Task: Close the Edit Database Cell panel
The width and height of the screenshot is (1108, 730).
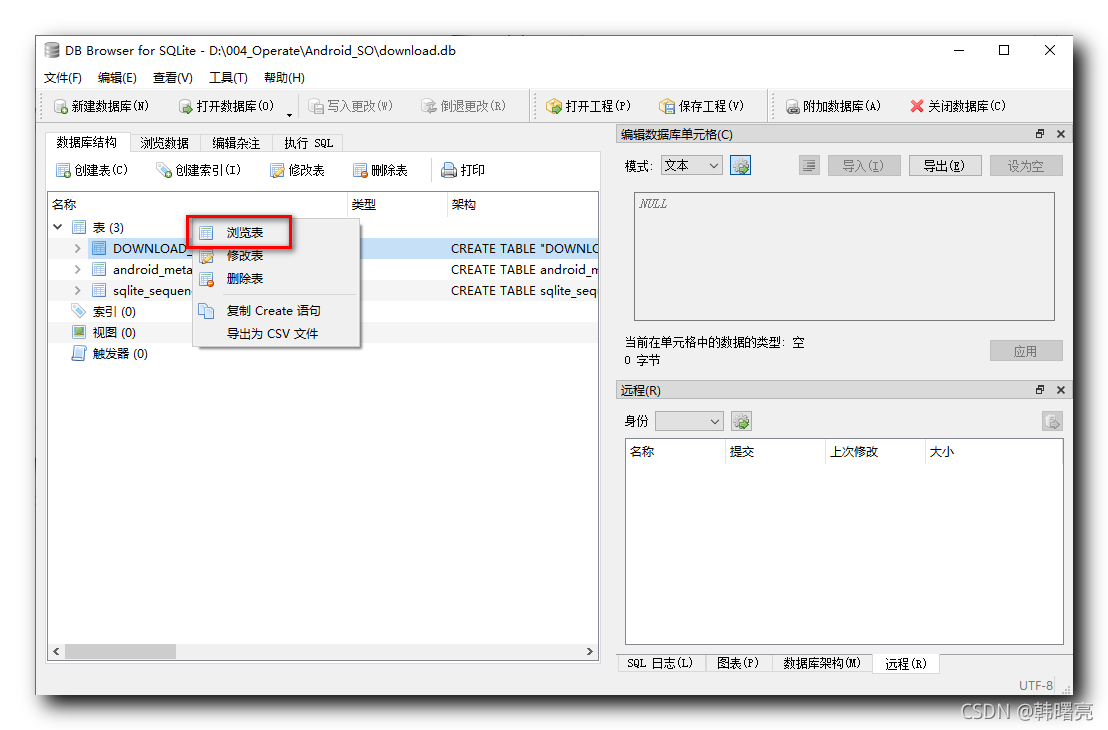Action: pos(1061,134)
